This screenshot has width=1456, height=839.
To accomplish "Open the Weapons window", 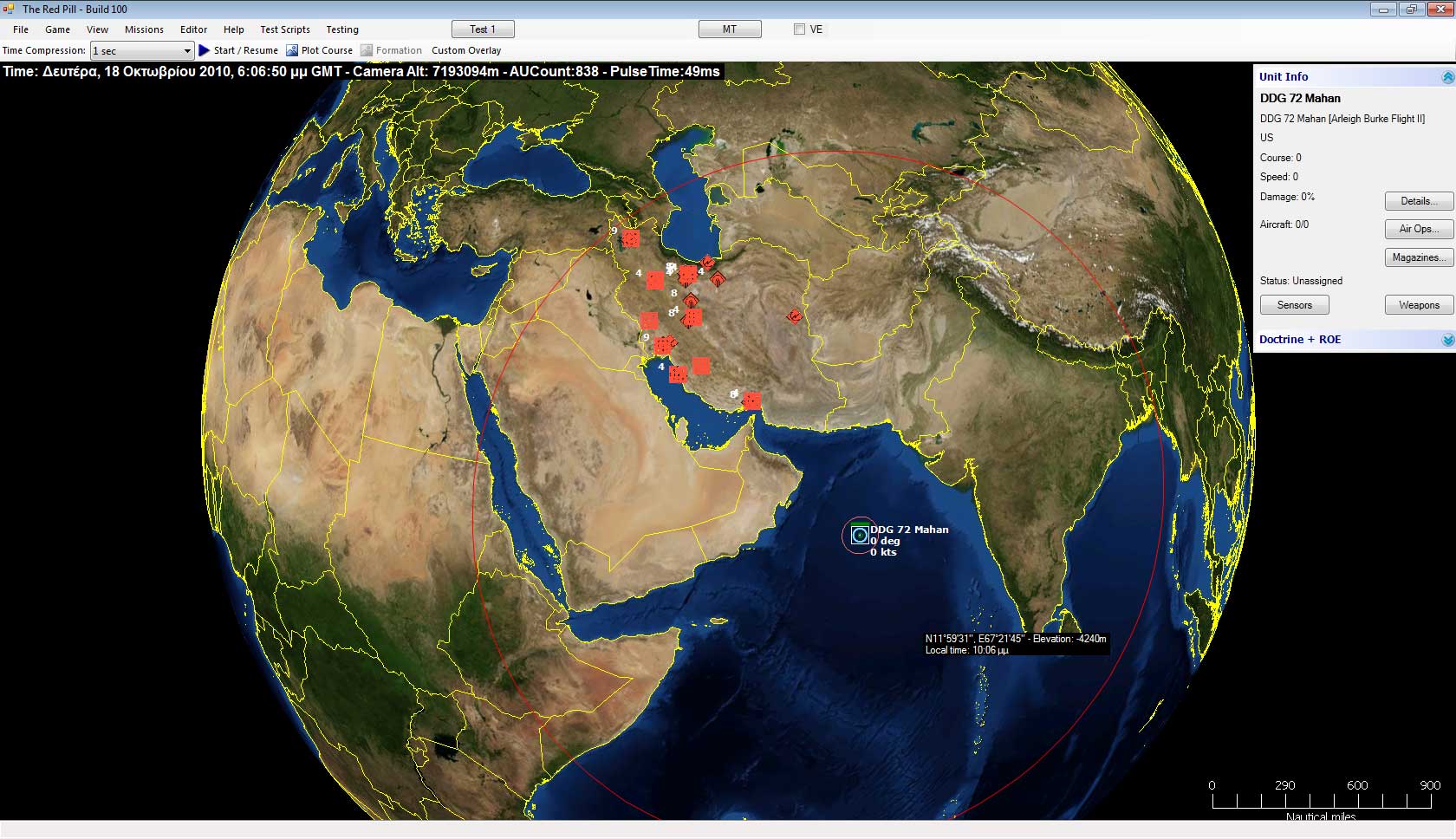I will [1419, 305].
